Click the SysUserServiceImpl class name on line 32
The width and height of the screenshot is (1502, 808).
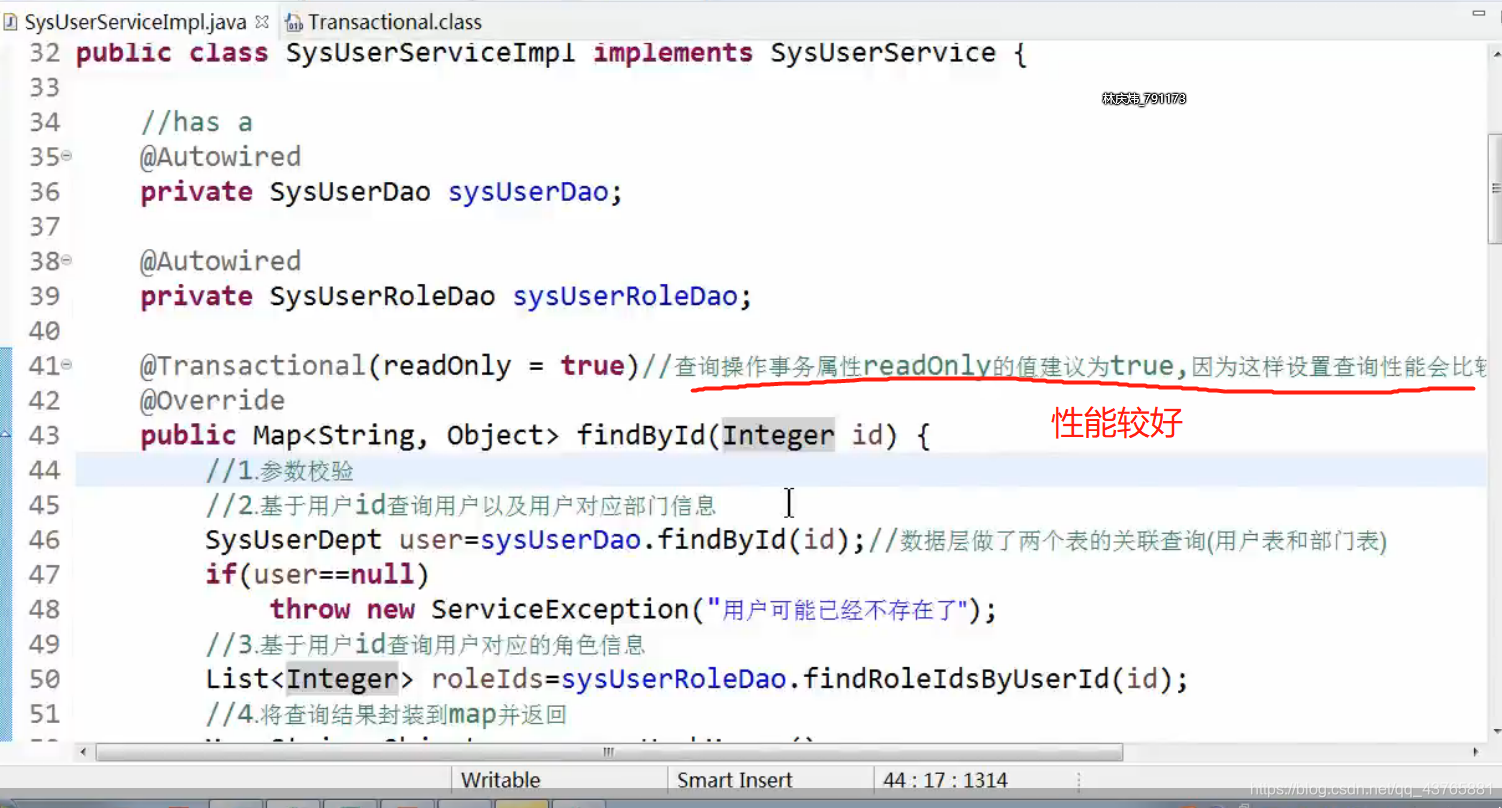click(x=430, y=53)
